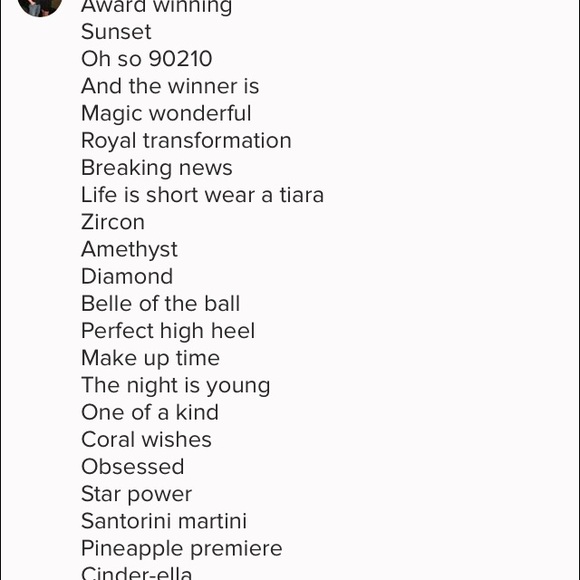Select the 'Royal transformation' entry
Image resolution: width=580 pixels, height=580 pixels.
point(186,141)
